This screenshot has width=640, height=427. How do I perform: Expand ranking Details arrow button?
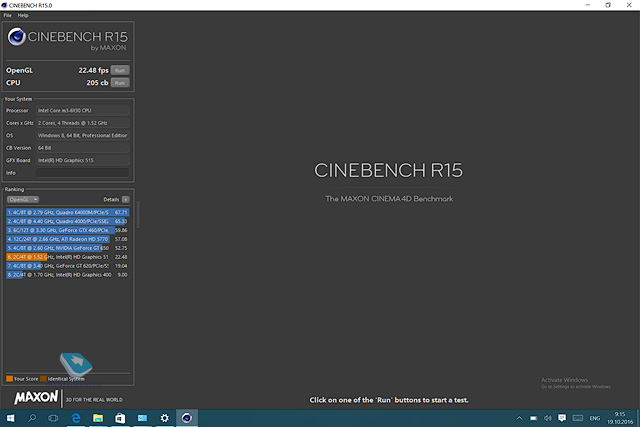(x=126, y=199)
